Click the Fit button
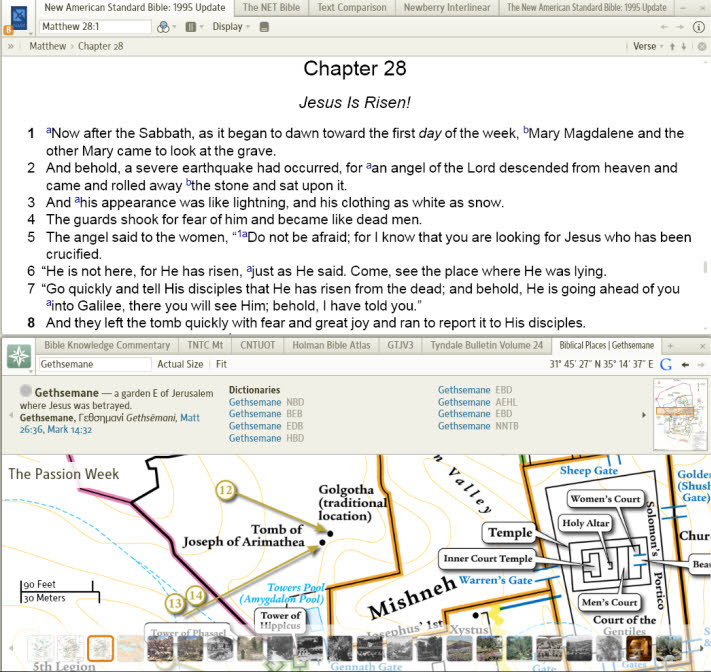The height and width of the screenshot is (672, 711). click(x=221, y=365)
